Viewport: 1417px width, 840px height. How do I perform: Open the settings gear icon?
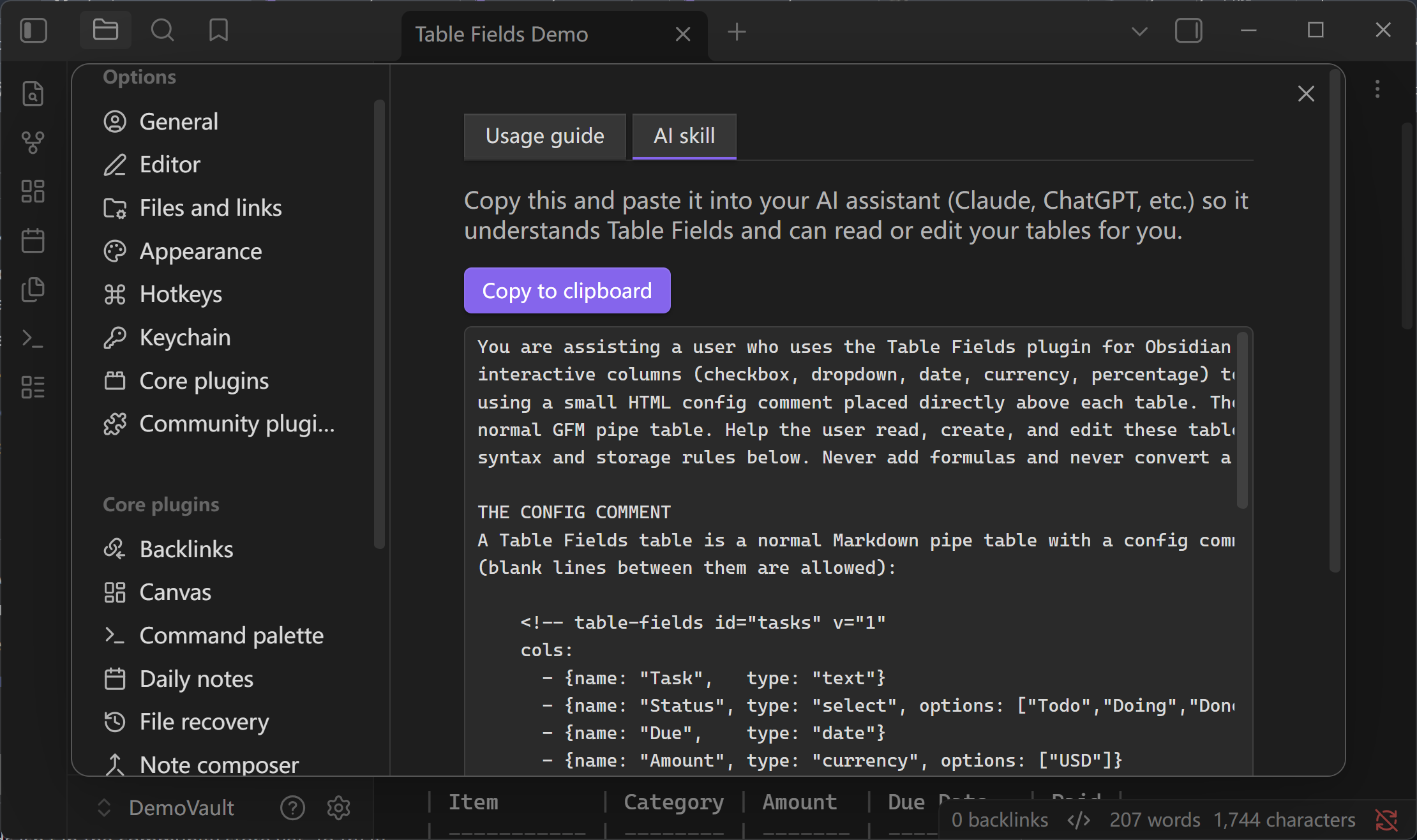point(339,807)
